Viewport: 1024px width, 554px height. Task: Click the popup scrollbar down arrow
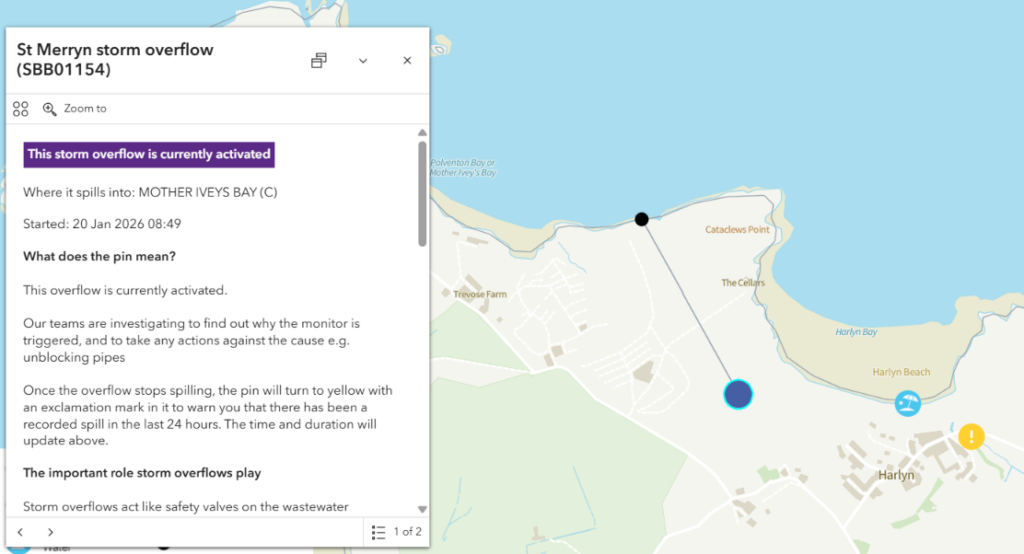(422, 508)
